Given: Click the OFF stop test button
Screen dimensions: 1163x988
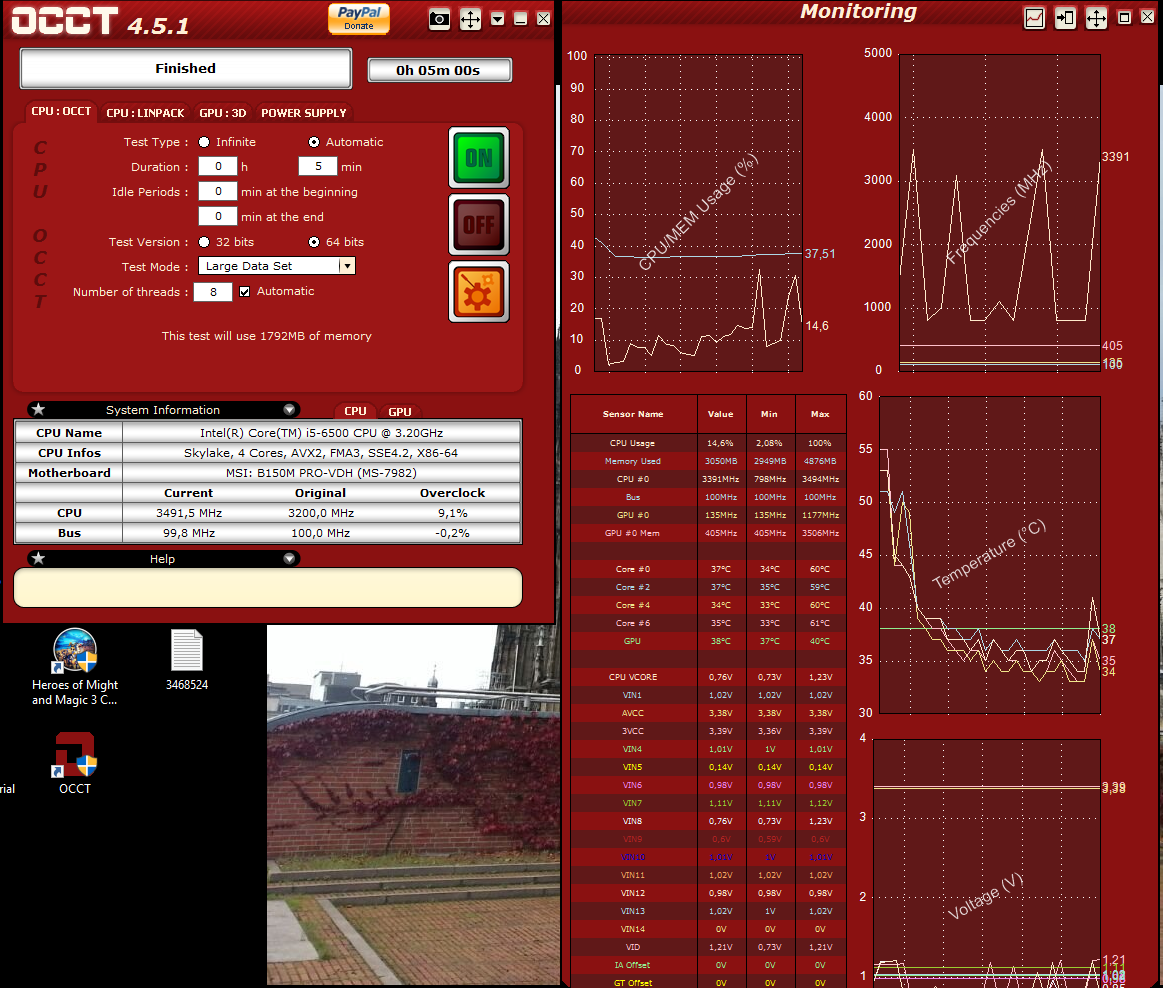Looking at the screenshot, I should pyautogui.click(x=478, y=225).
